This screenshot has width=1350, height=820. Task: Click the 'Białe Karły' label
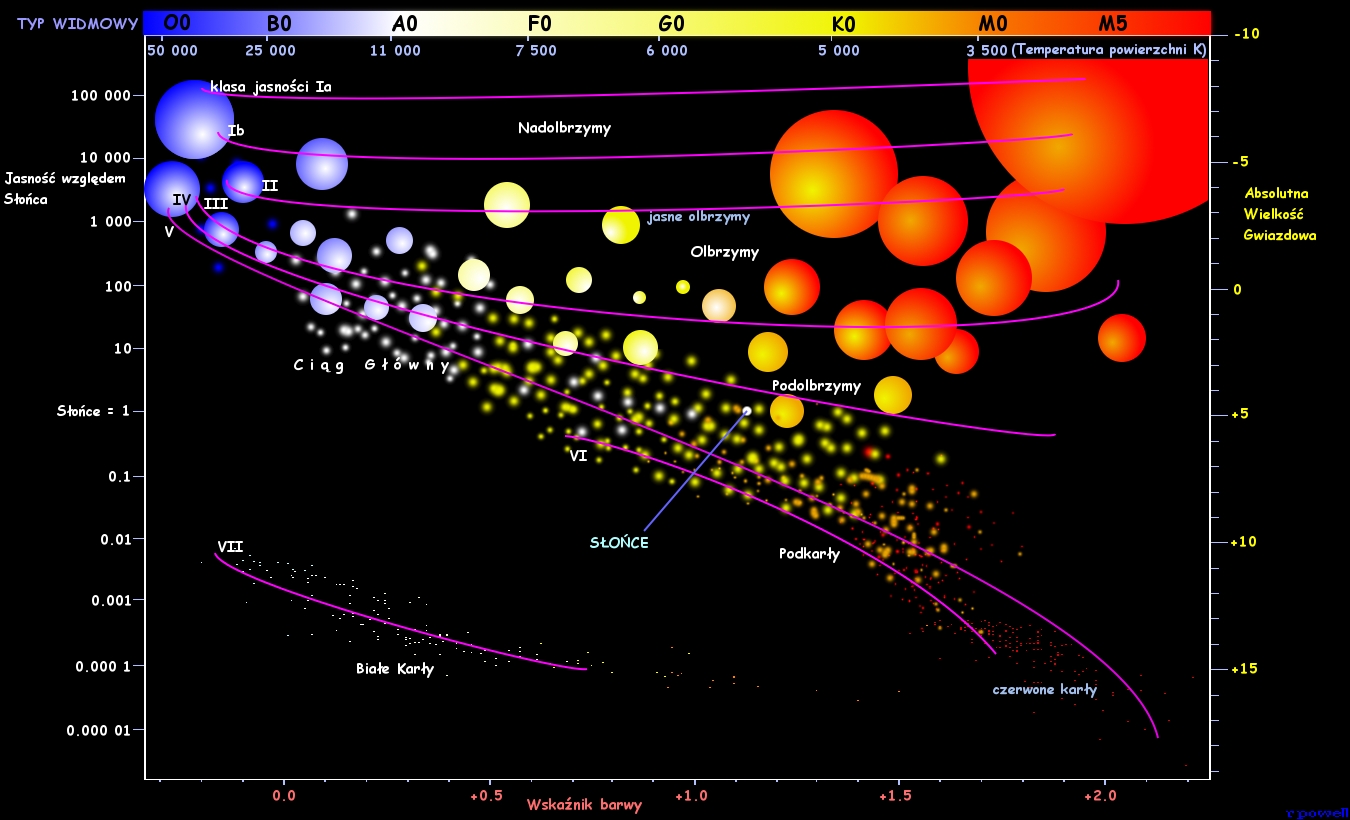(x=395, y=669)
